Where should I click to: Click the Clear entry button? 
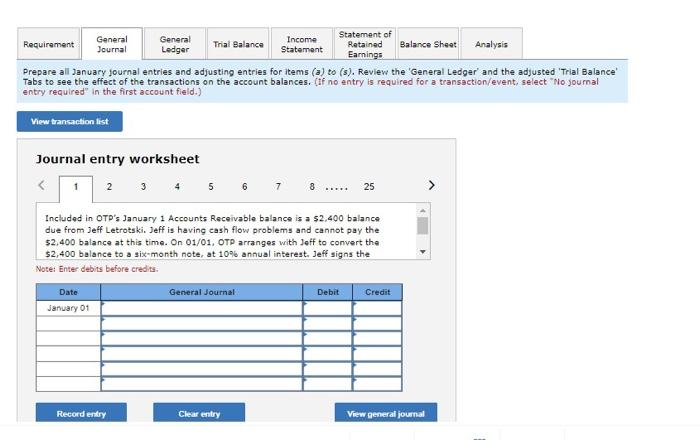click(x=199, y=413)
